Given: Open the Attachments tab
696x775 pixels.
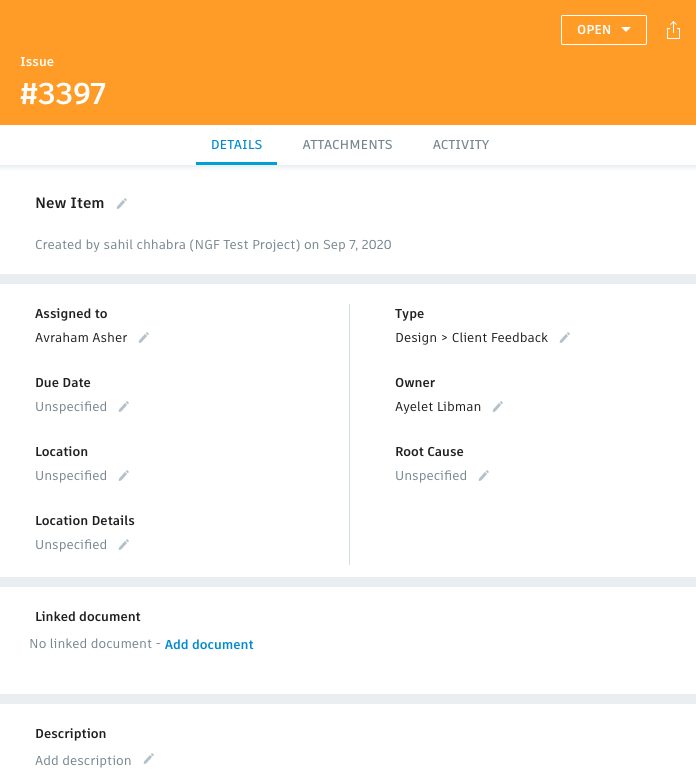Looking at the screenshot, I should (x=347, y=145).
